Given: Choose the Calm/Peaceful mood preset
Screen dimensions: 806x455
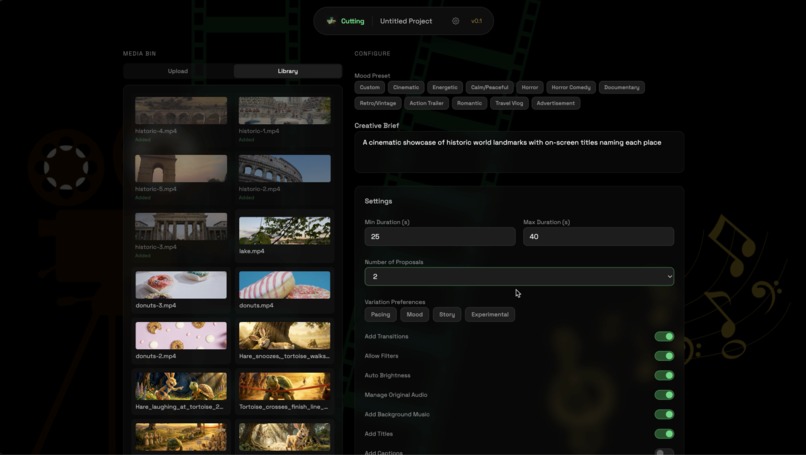Looking at the screenshot, I should coord(489,87).
